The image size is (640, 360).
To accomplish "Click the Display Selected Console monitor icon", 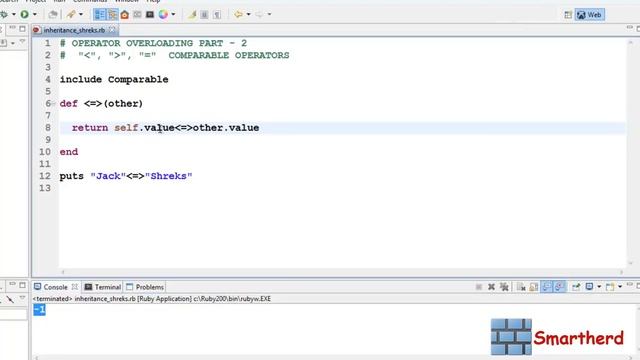I will tap(589, 287).
